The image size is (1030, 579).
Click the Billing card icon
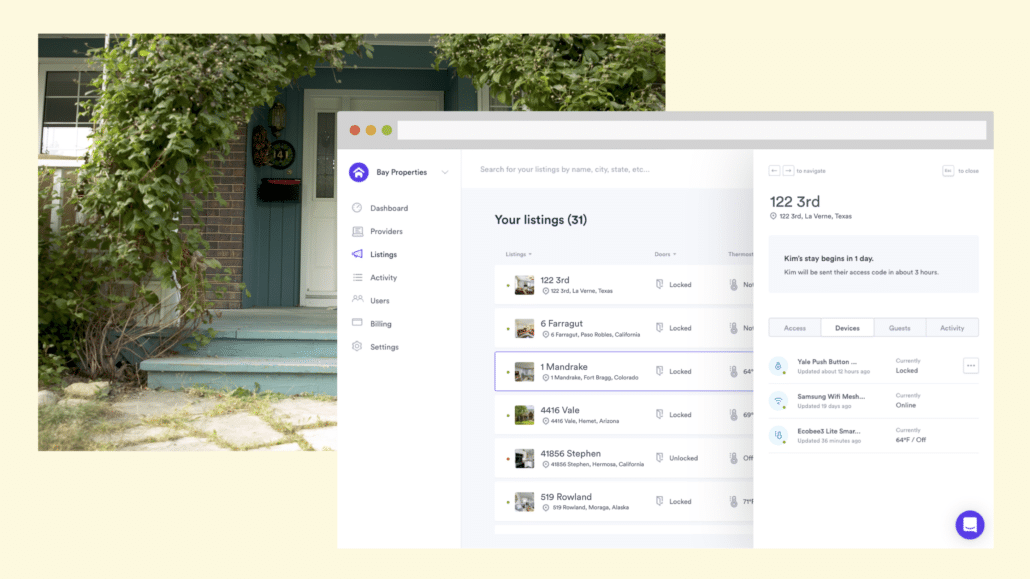tap(357, 322)
